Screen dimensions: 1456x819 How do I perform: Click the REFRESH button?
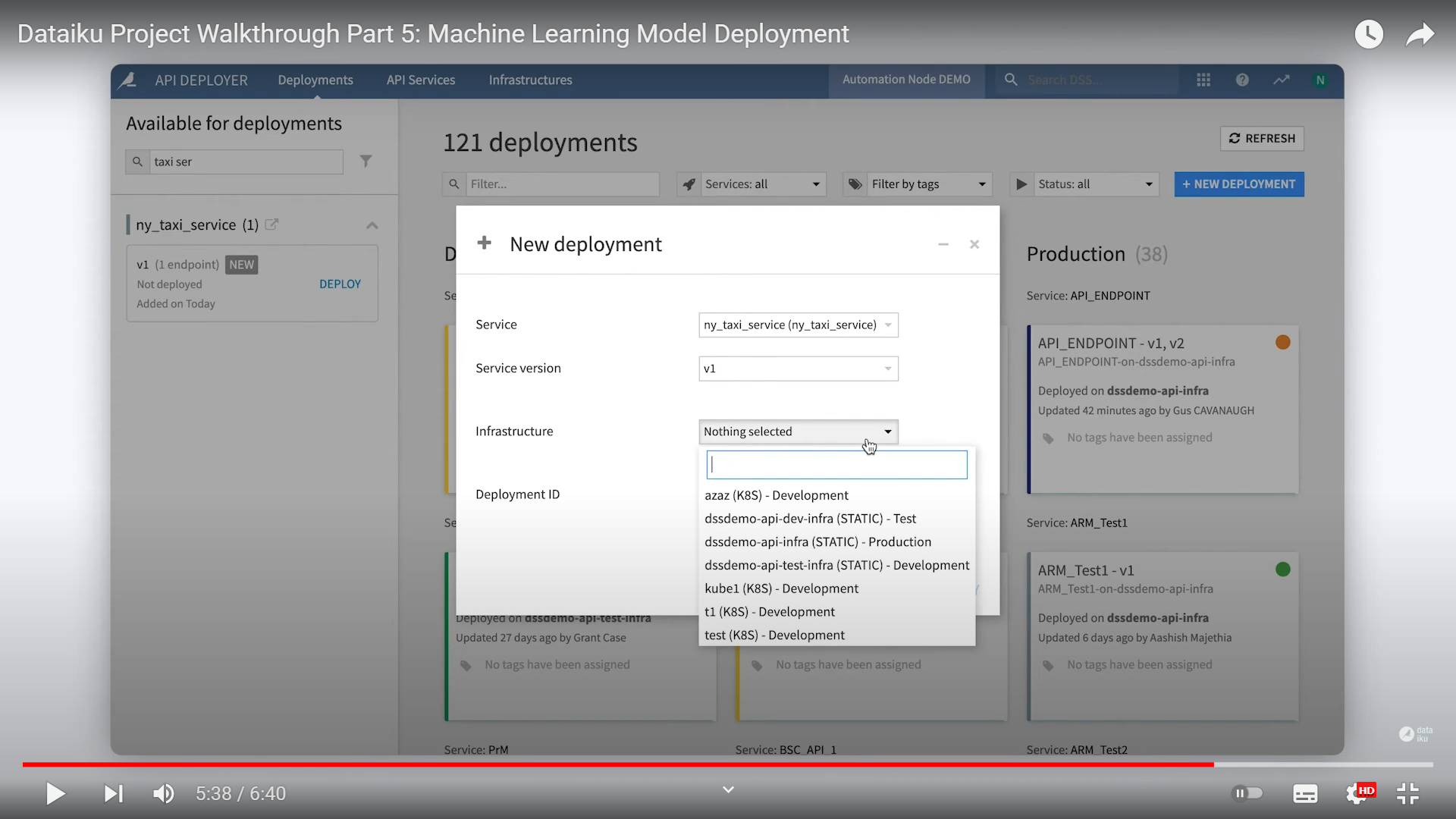click(1262, 138)
